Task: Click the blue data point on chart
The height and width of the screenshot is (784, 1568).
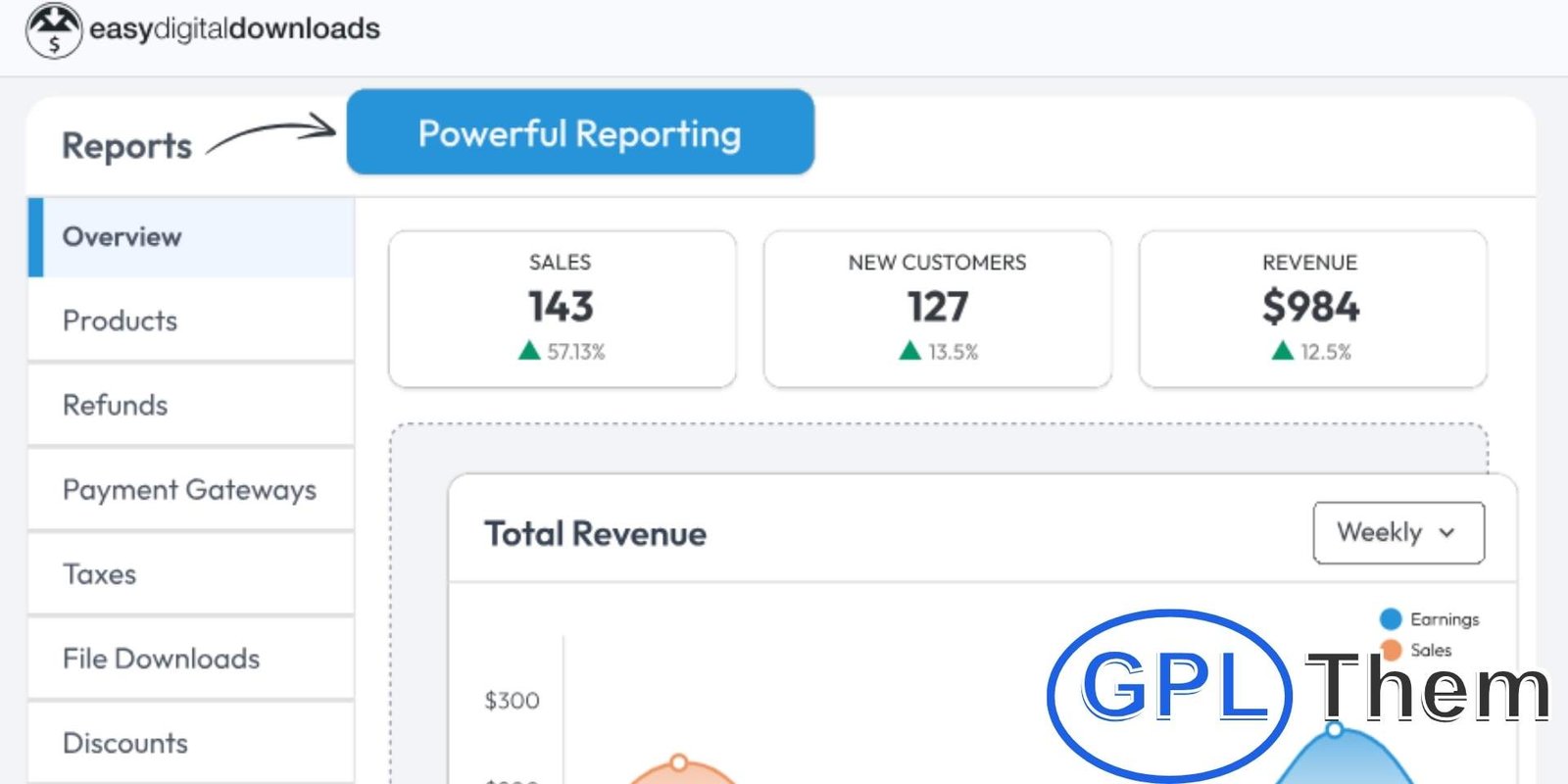Action: coord(1334,730)
